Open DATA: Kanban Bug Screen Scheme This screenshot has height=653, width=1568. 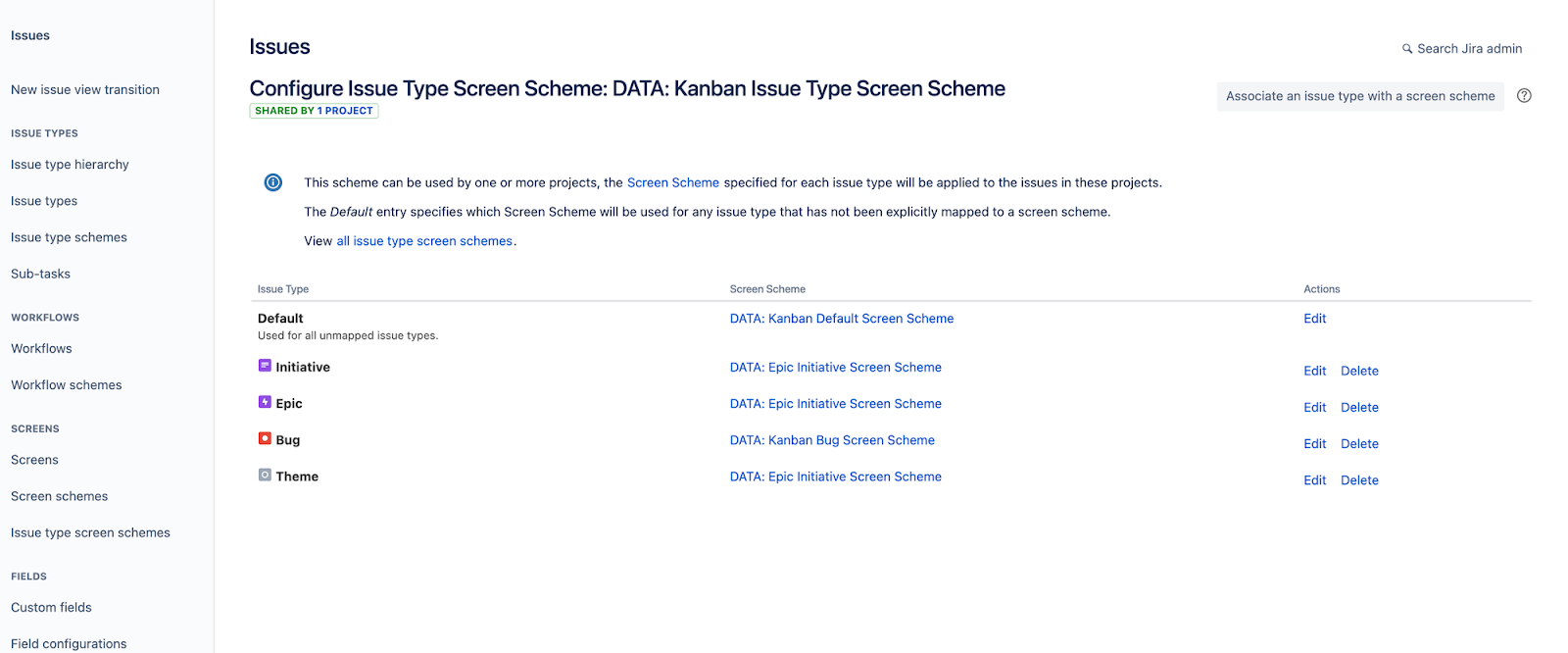pyautogui.click(x=831, y=439)
